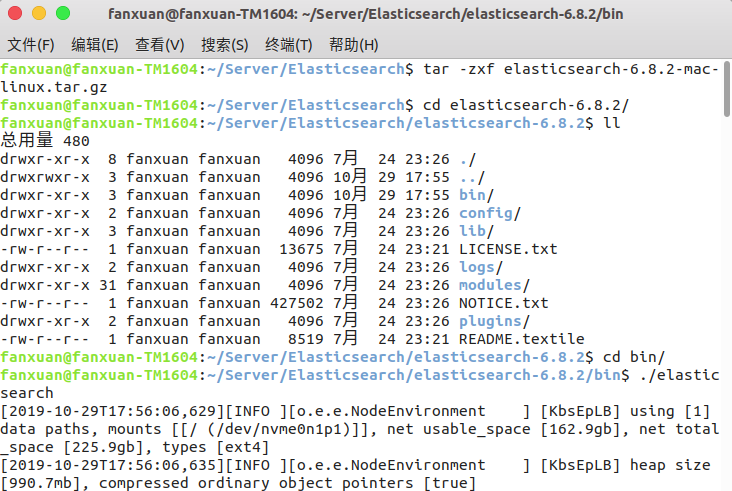Click the cd bin/ command text
The height and width of the screenshot is (491, 732).
pyautogui.click(x=633, y=358)
